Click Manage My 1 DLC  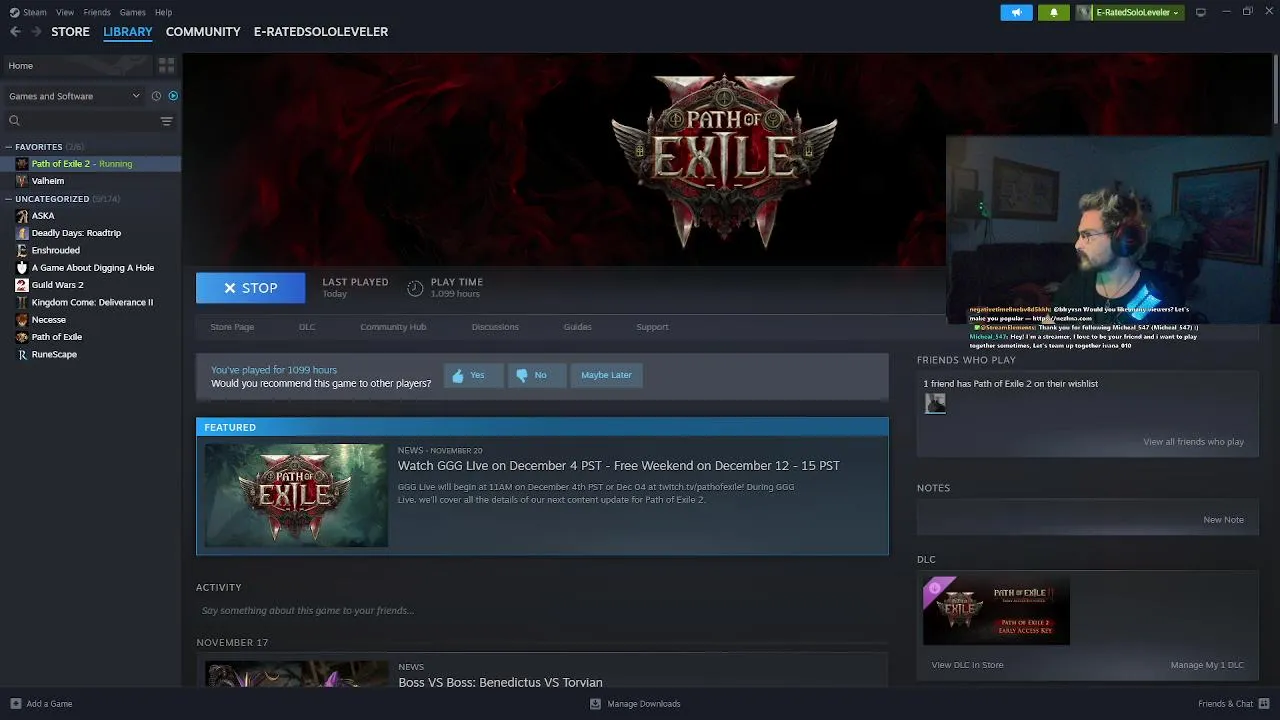click(x=1207, y=665)
